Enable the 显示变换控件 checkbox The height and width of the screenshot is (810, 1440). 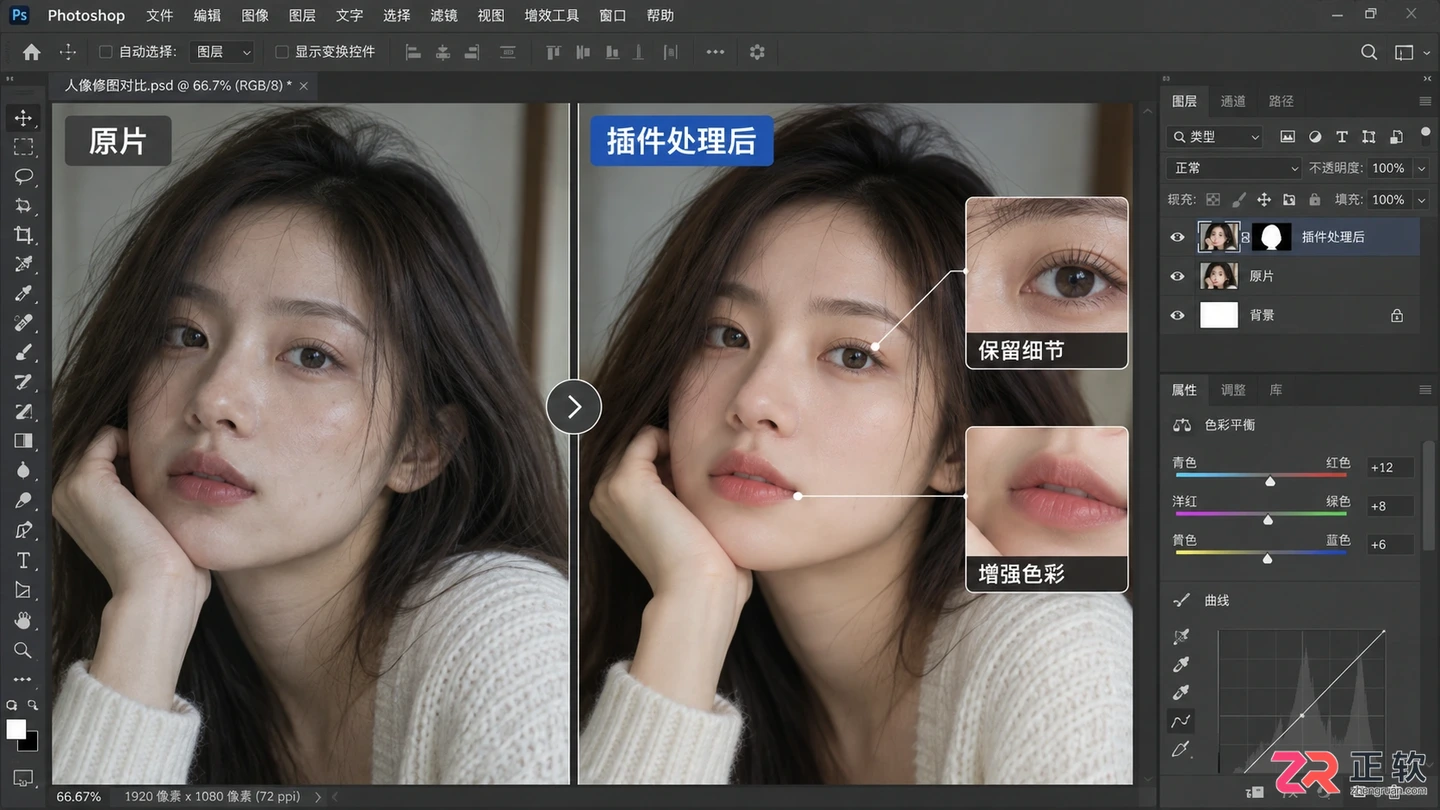(x=282, y=52)
